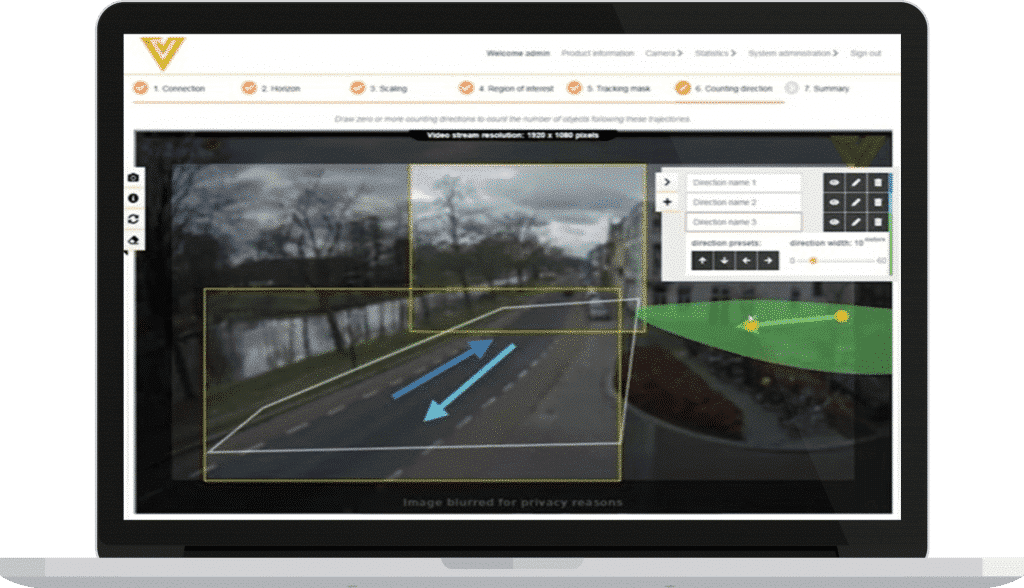This screenshot has height=588, width=1024.
Task: Hide Direction name 2 with eye icon
Action: (x=834, y=203)
